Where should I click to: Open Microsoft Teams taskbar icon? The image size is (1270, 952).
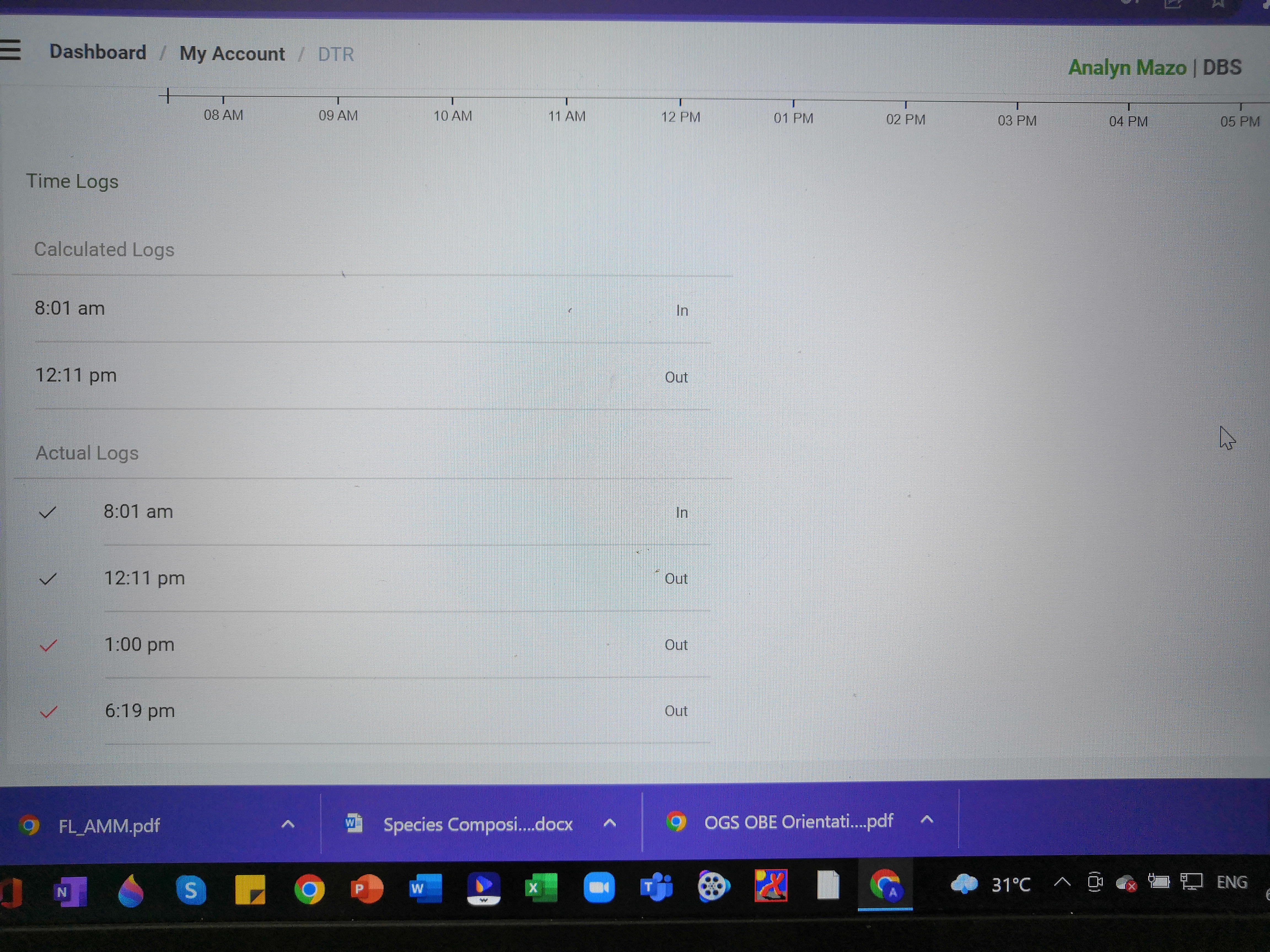[x=656, y=887]
